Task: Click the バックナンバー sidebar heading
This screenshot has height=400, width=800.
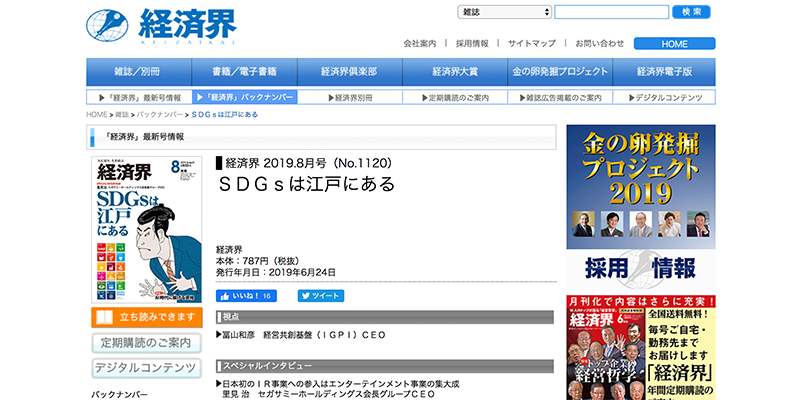Action: [x=119, y=395]
